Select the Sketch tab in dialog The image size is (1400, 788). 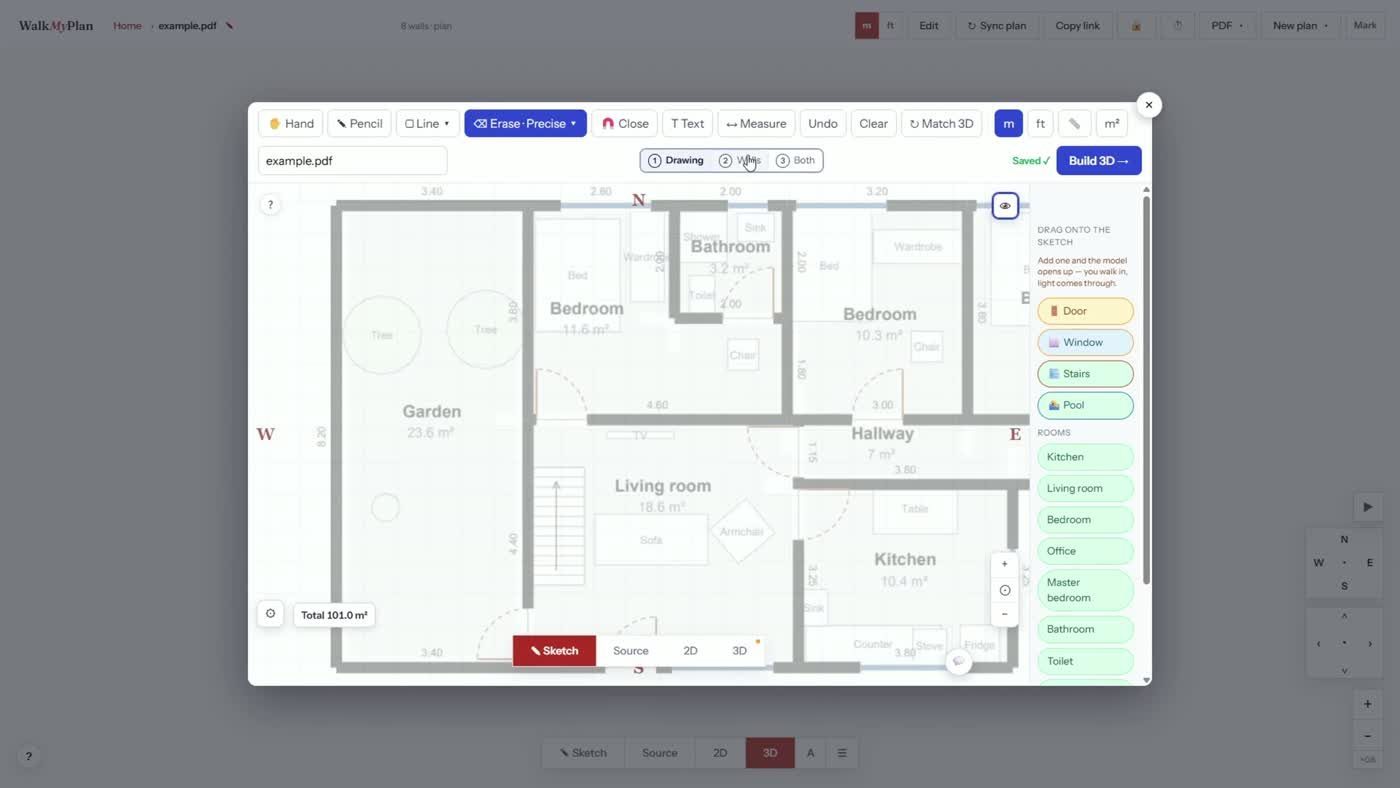tap(554, 651)
